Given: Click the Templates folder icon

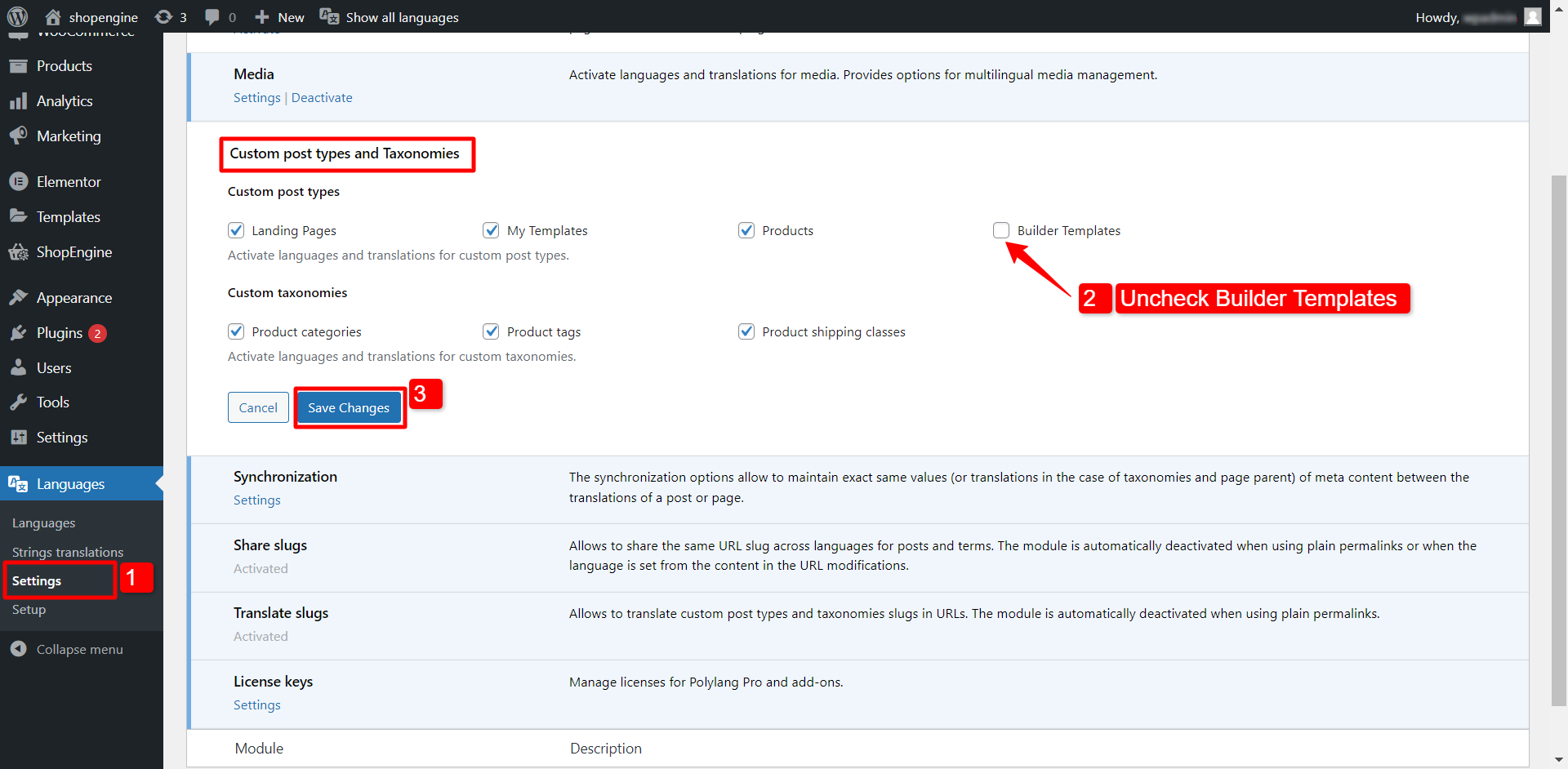Looking at the screenshot, I should (18, 216).
